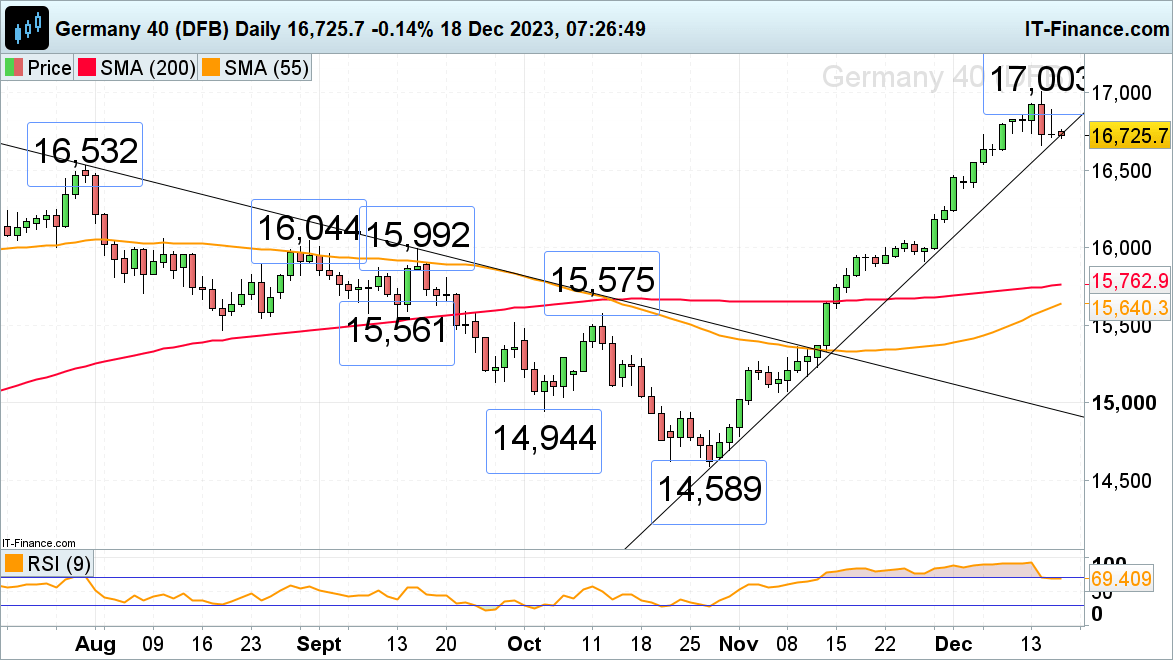
Task: Click the red SMA (200) legend swatch
Action: (x=87, y=68)
